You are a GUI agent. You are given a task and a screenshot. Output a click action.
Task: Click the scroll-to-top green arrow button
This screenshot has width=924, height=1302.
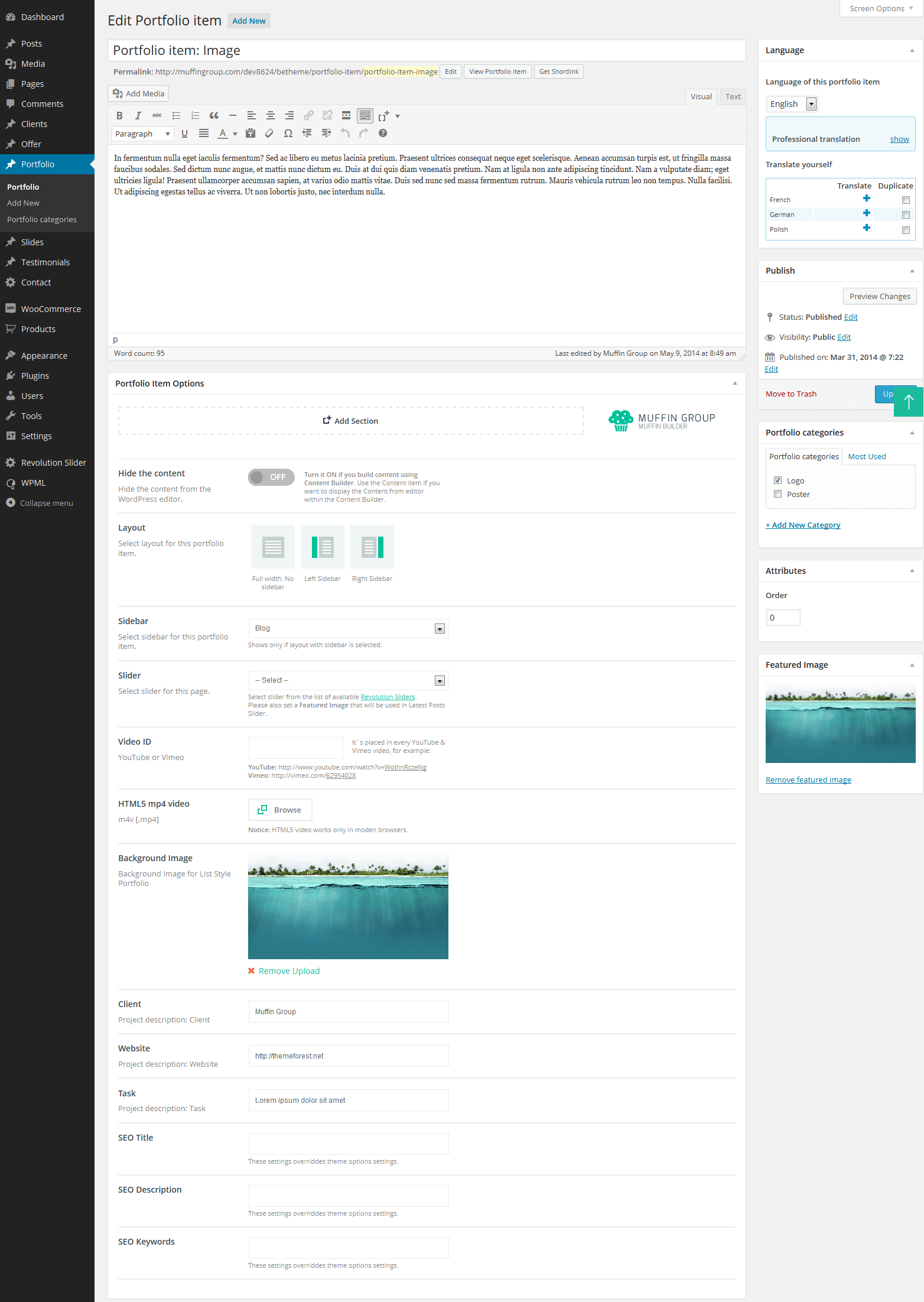[x=908, y=402]
